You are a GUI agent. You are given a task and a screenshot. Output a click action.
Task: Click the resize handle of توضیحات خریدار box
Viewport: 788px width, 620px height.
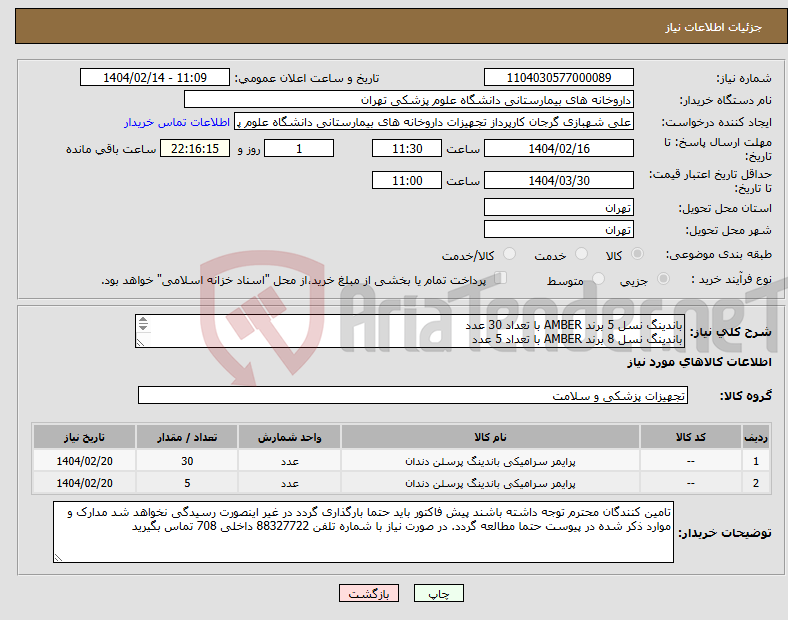pos(58,557)
